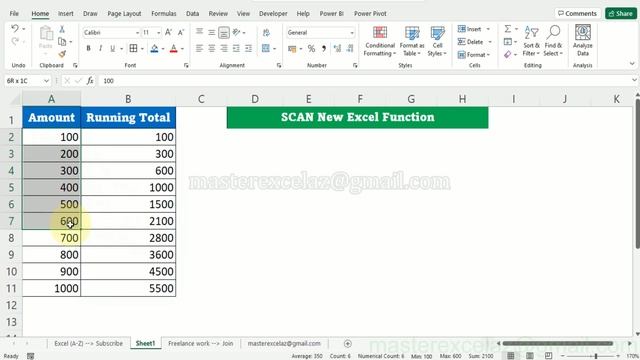This screenshot has height=360, width=640.
Task: Apply the red Font Color A
Action: coord(173,49)
